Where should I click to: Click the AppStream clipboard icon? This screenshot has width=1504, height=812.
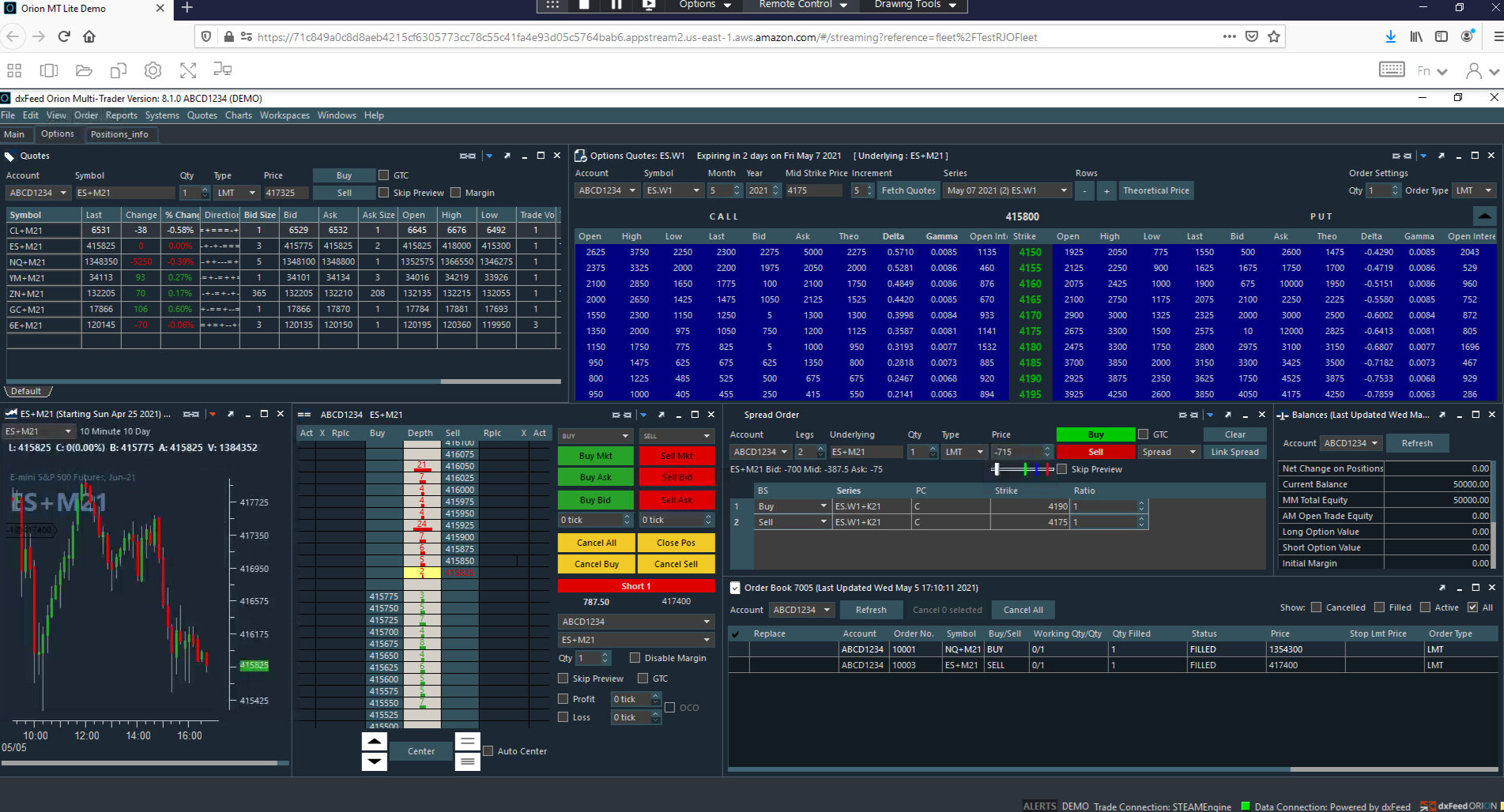tap(119, 70)
